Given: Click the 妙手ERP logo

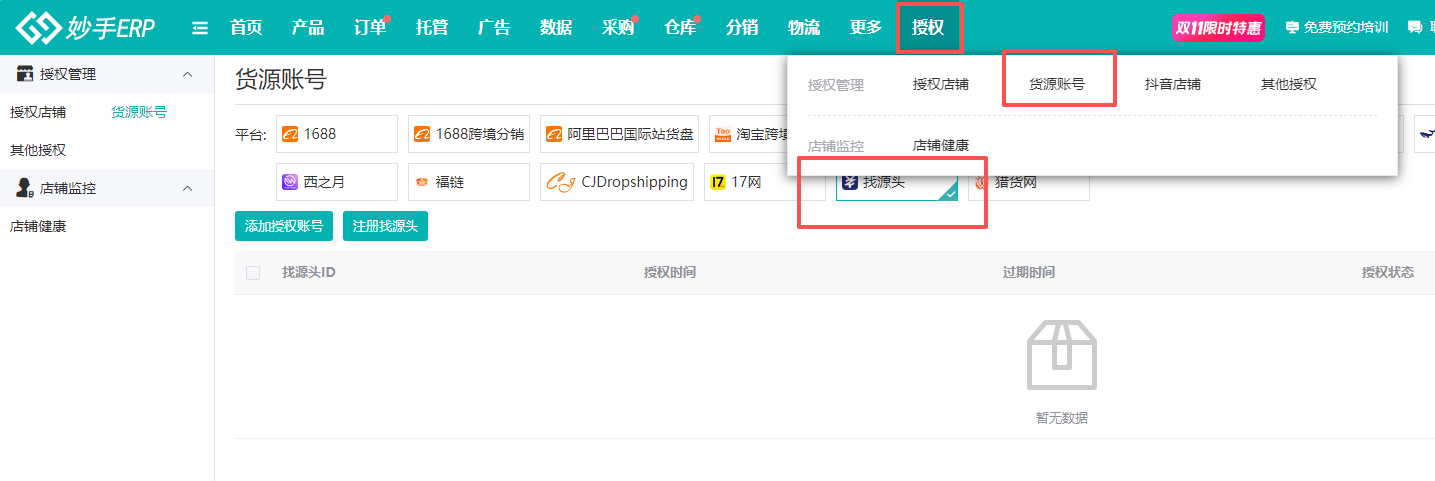Looking at the screenshot, I should [x=85, y=27].
